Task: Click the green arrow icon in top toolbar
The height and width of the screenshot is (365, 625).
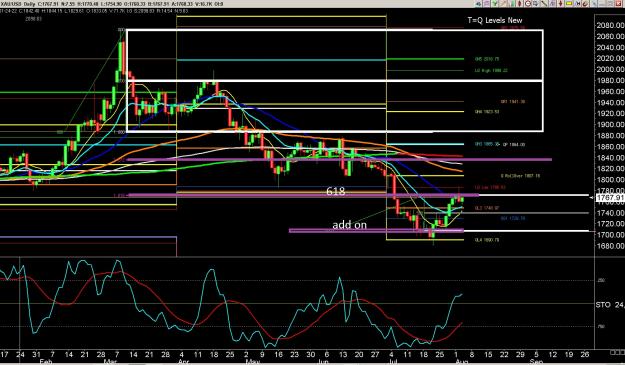Action: [x=494, y=4]
